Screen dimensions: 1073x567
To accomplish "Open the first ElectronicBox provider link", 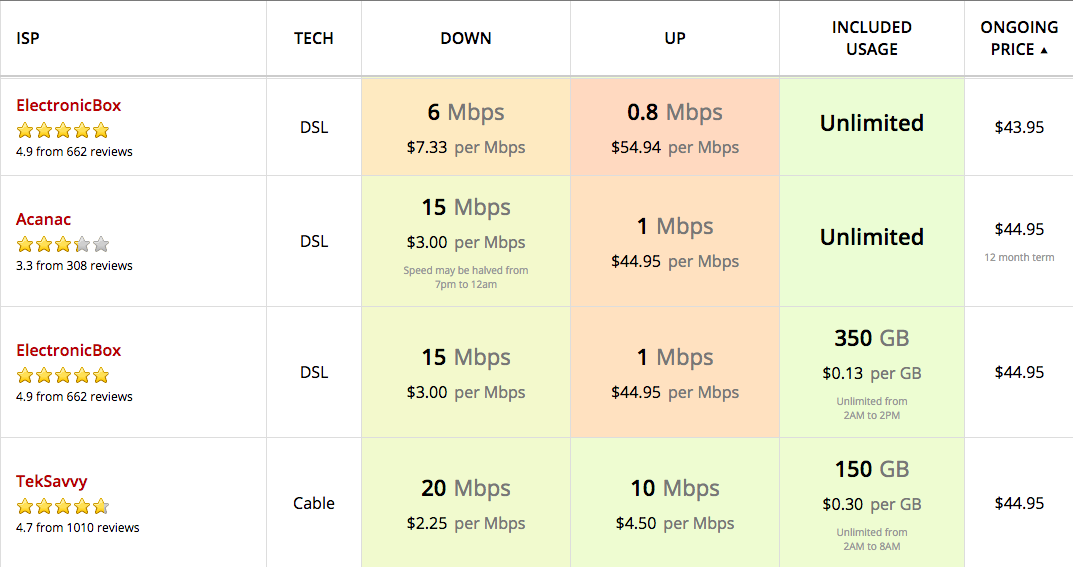I will 68,105.
